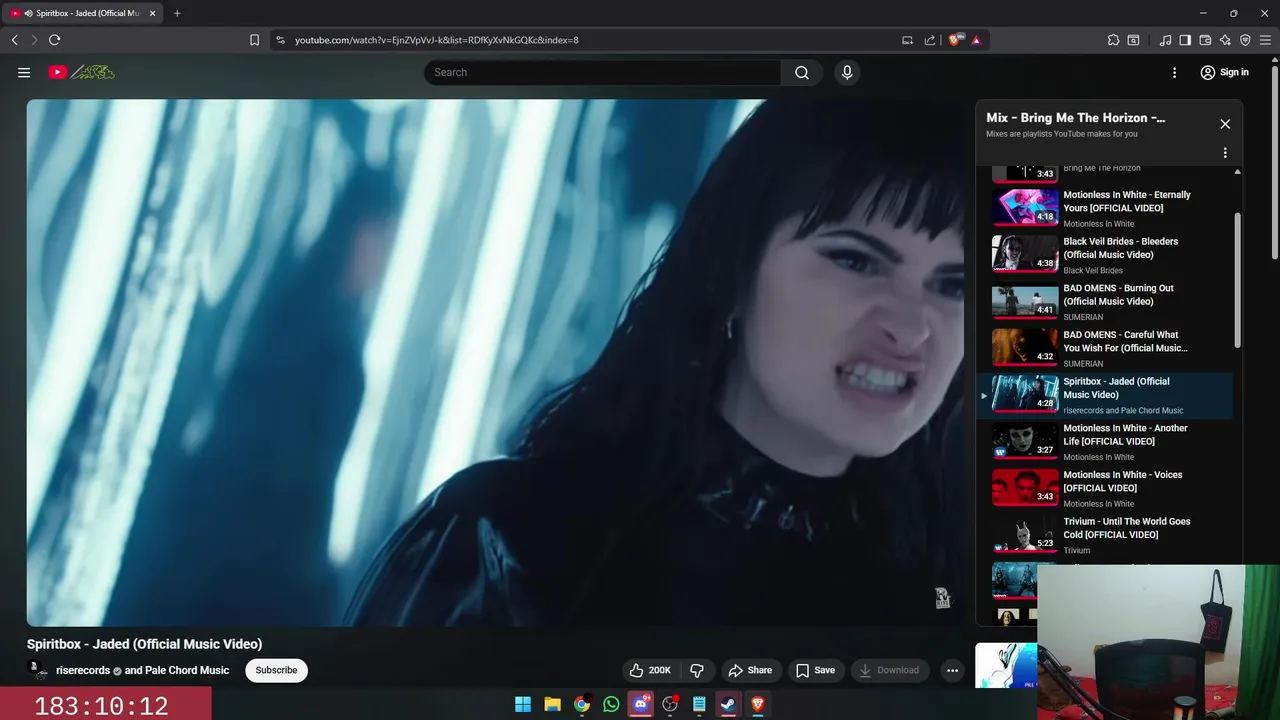Open Brave Wallet icon

(x=1205, y=40)
